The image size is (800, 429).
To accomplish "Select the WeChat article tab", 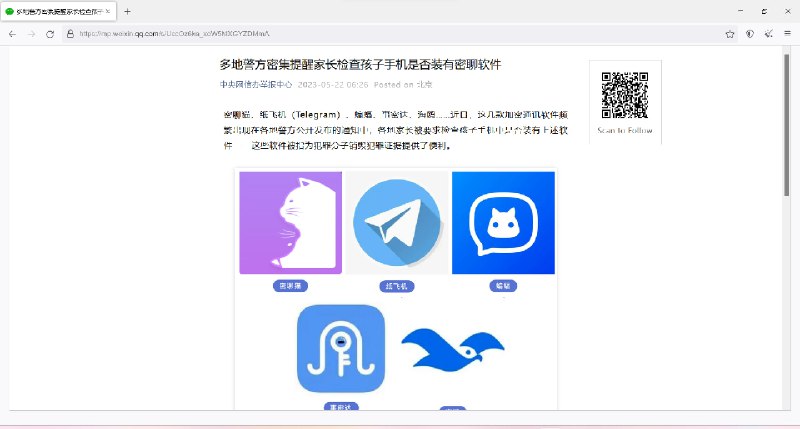I will [58, 11].
